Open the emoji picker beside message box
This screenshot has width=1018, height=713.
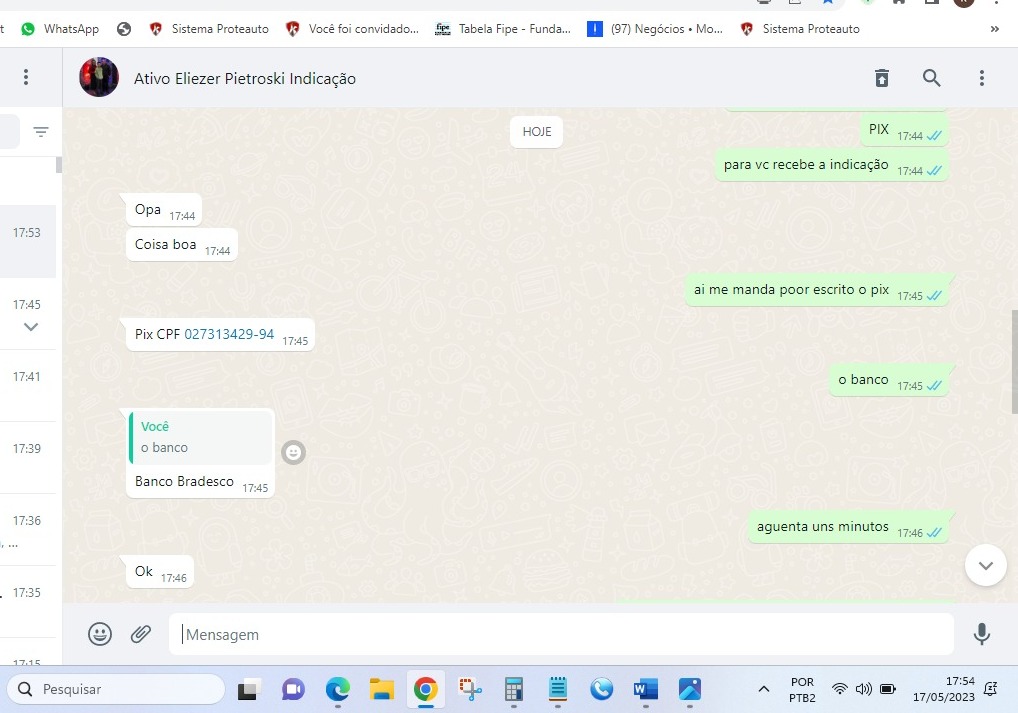[x=100, y=633]
